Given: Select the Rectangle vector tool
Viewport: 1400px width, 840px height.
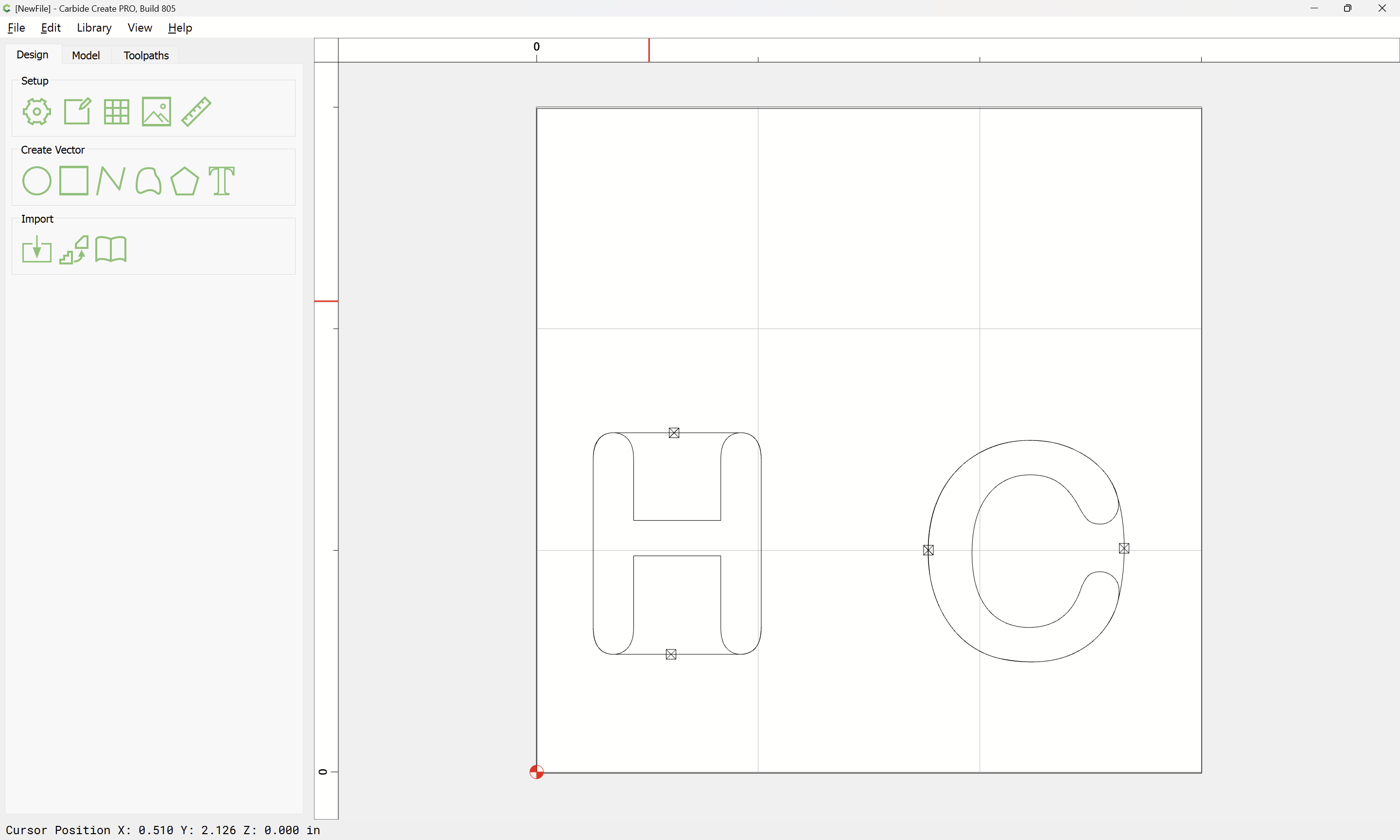Looking at the screenshot, I should tap(74, 180).
